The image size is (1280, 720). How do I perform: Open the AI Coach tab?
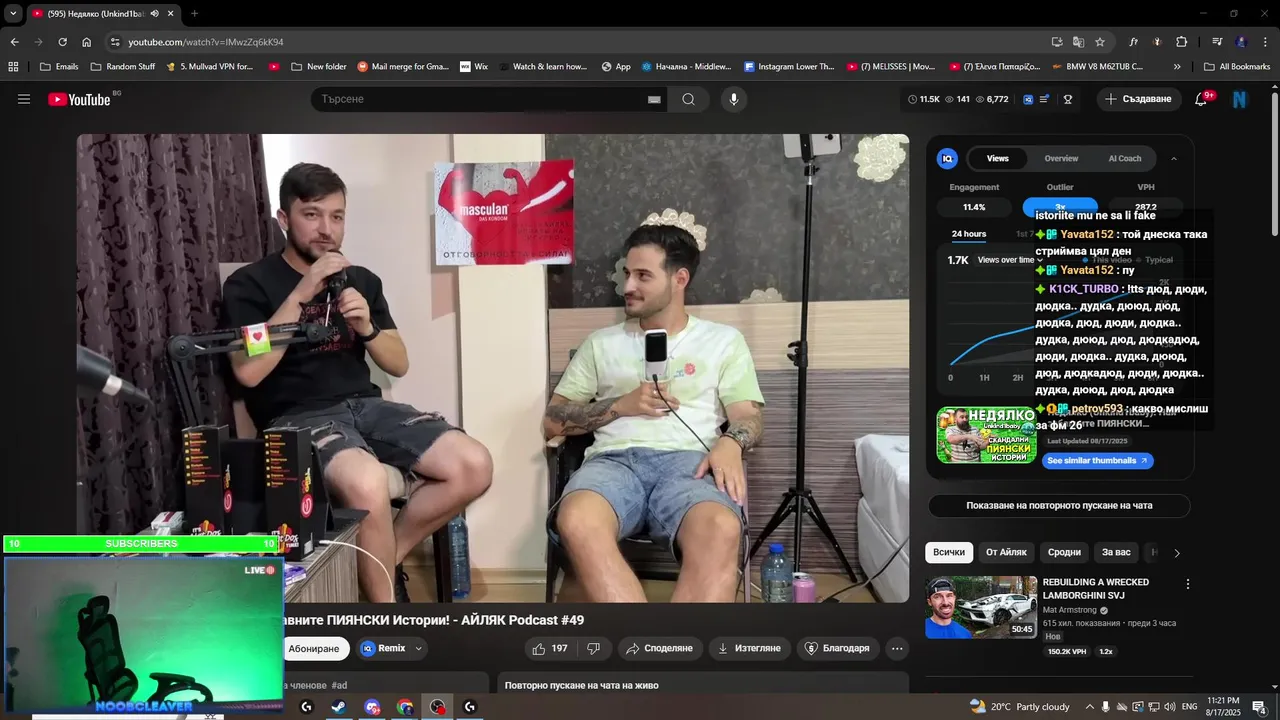click(x=1124, y=158)
